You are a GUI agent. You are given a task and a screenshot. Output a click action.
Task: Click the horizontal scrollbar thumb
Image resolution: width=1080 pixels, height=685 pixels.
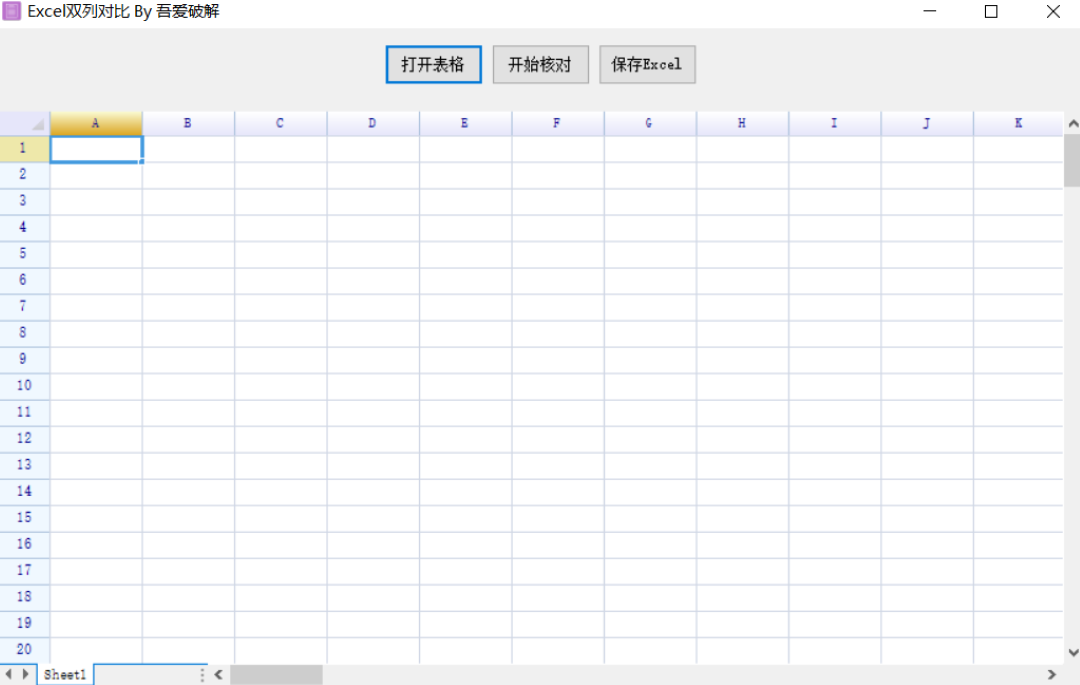coord(275,675)
